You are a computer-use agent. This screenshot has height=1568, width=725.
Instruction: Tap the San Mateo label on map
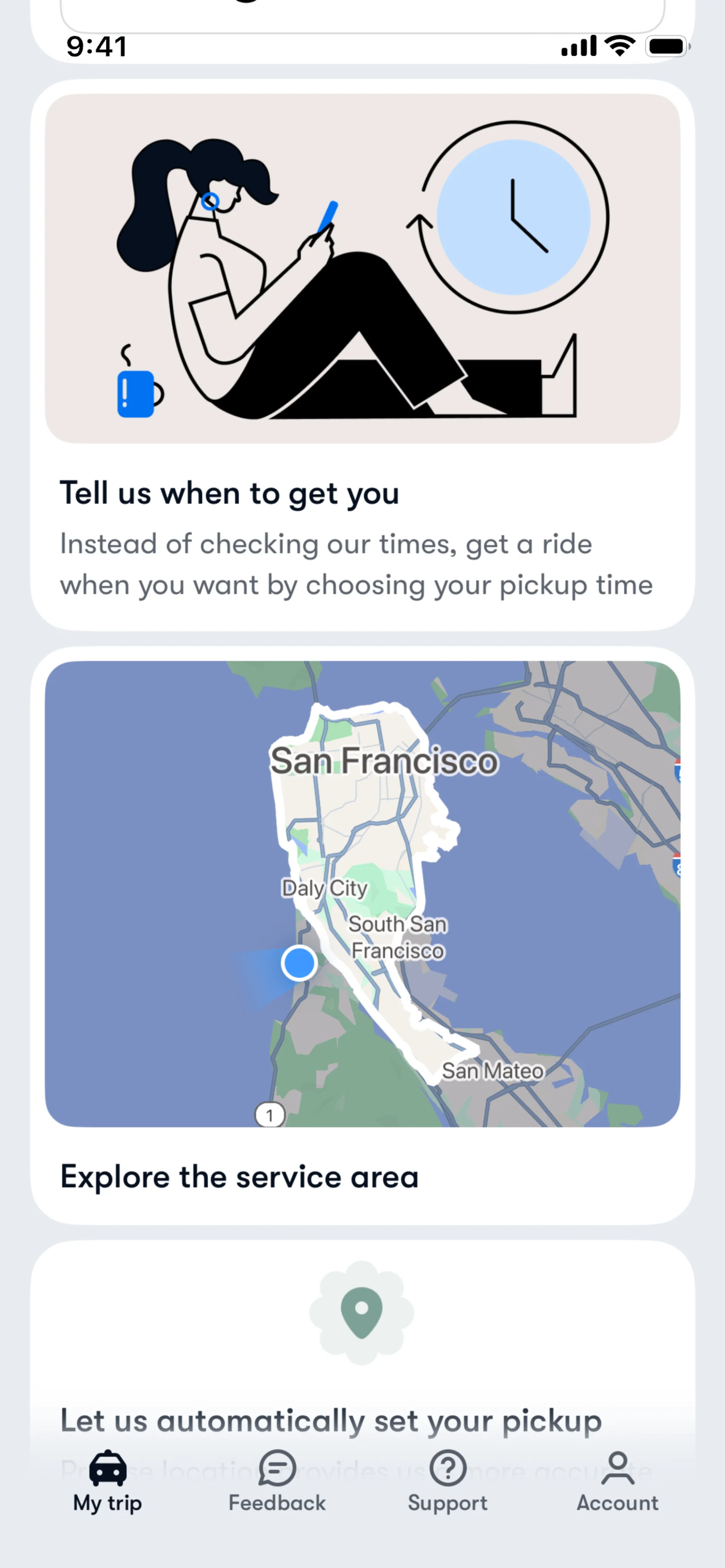[x=492, y=1071]
